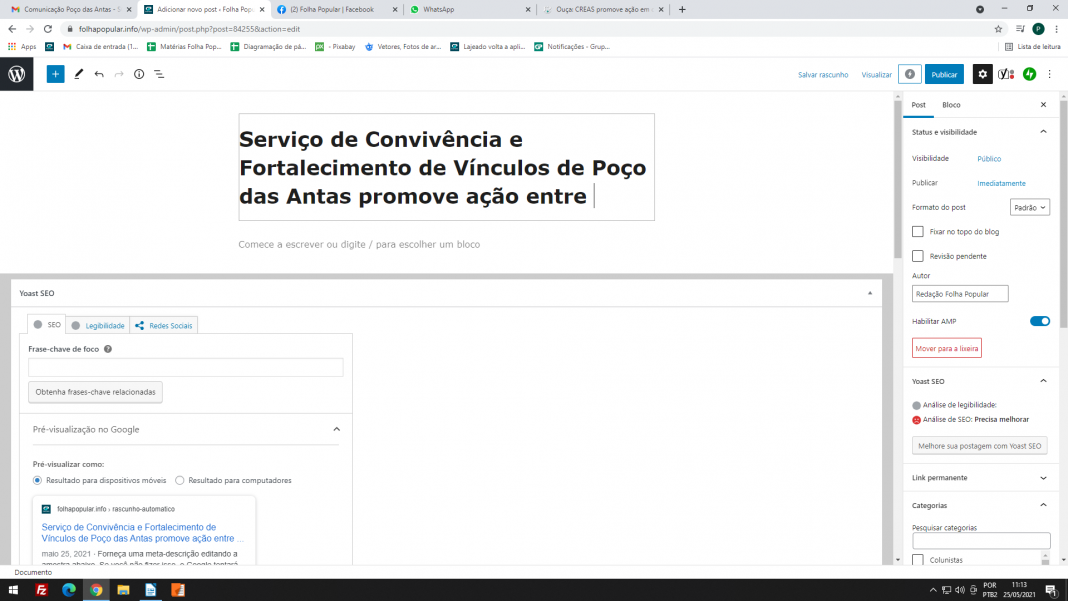Screen dimensions: 1068x601
Task: Click the undo arrow in editor toolbar
Action: pyautogui.click(x=99, y=74)
